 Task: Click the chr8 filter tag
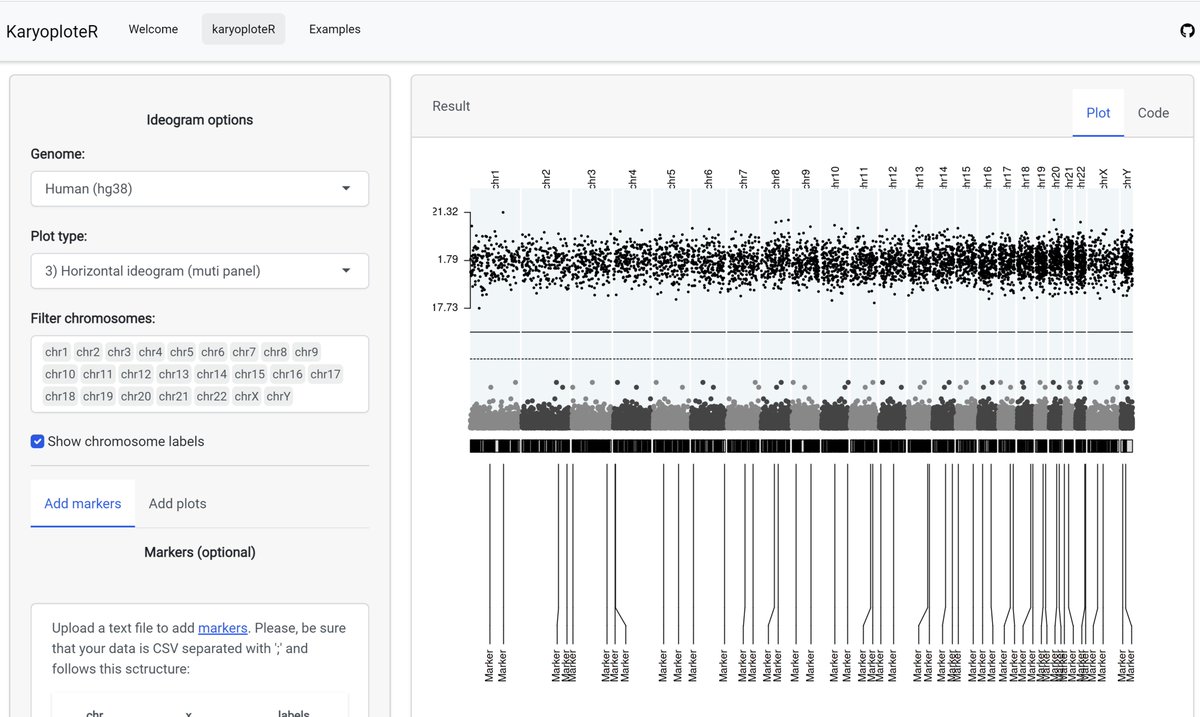(x=275, y=352)
